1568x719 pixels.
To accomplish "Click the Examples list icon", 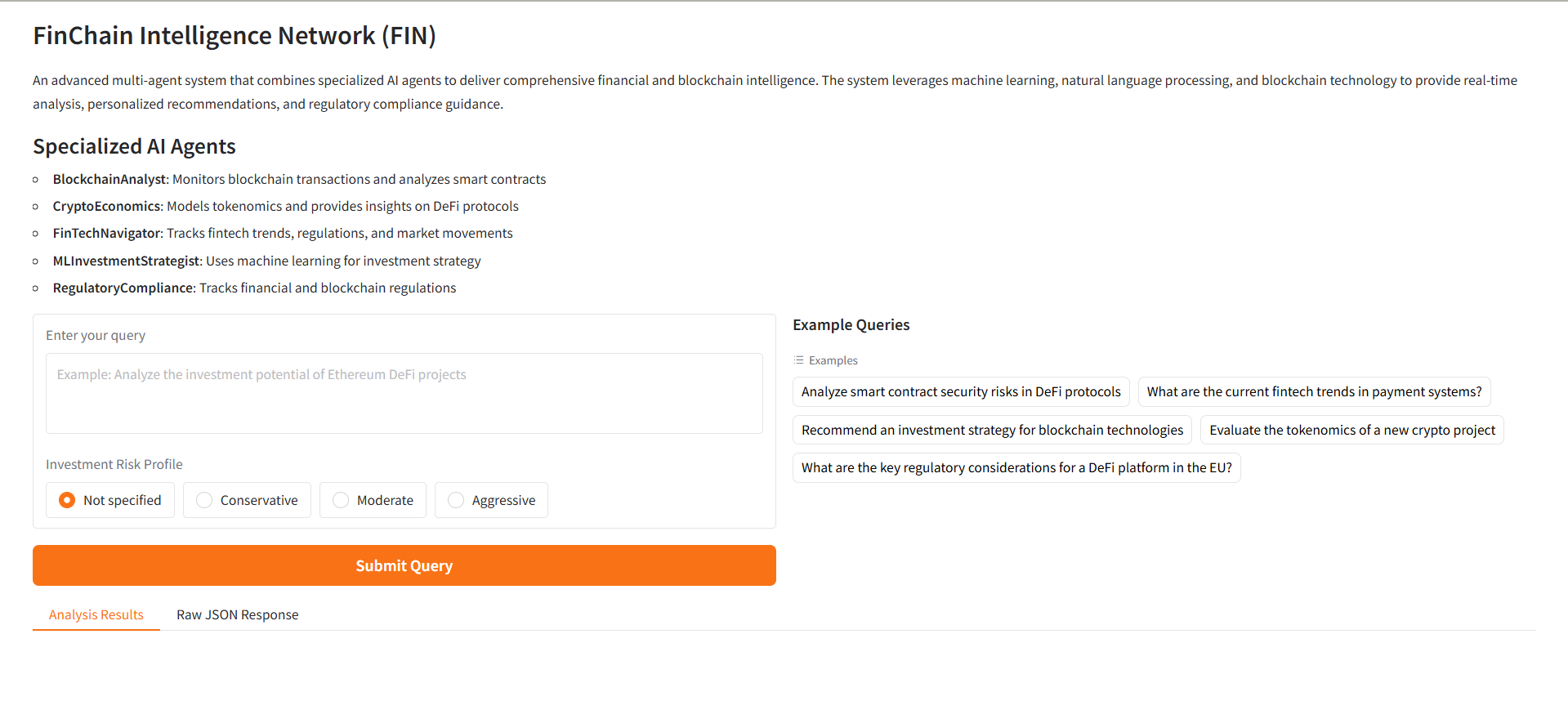I will coord(798,360).
